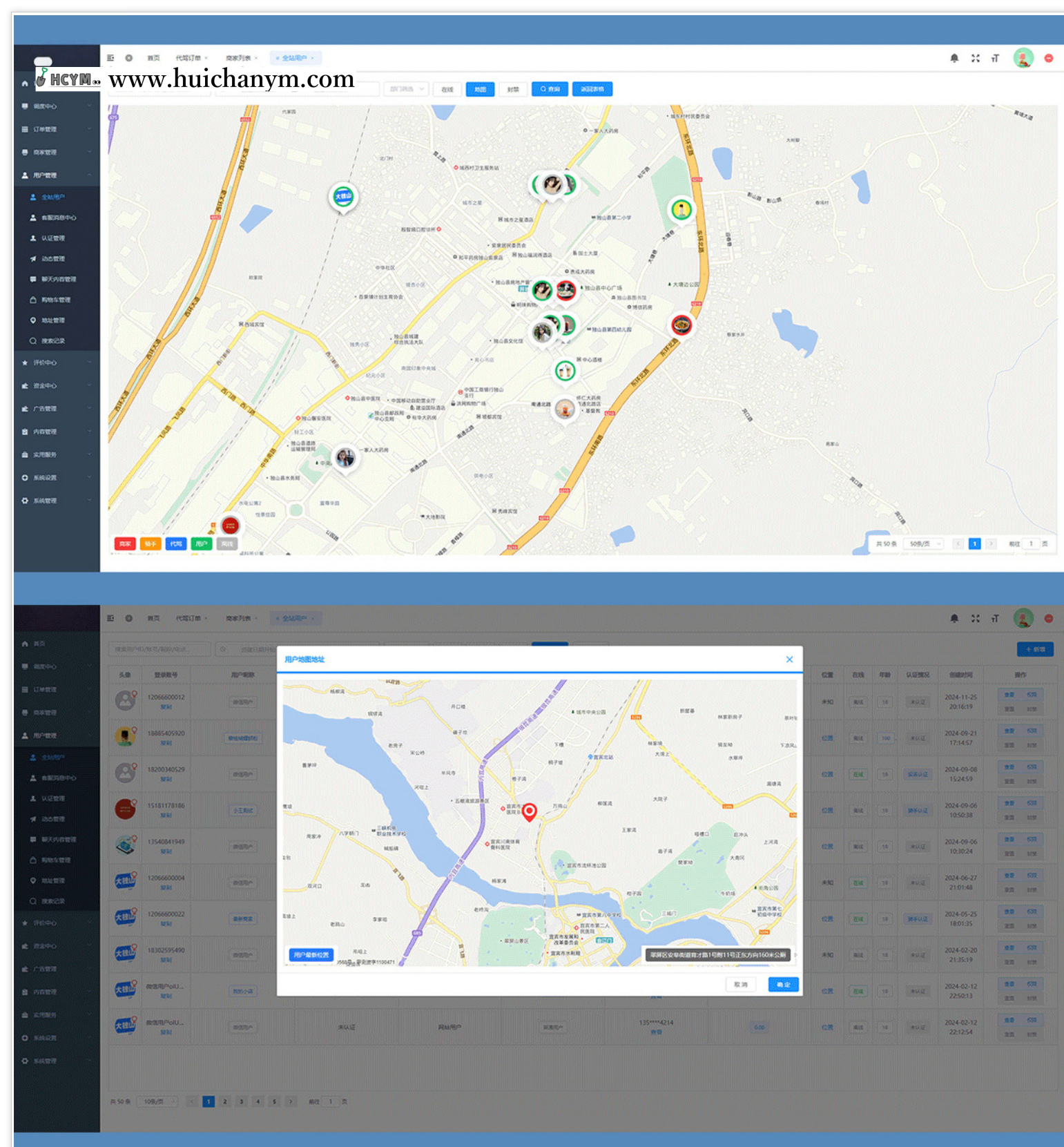This screenshot has width=1064, height=1147.
Task: Click the yellow bottle map marker near east ring road
Action: (681, 210)
